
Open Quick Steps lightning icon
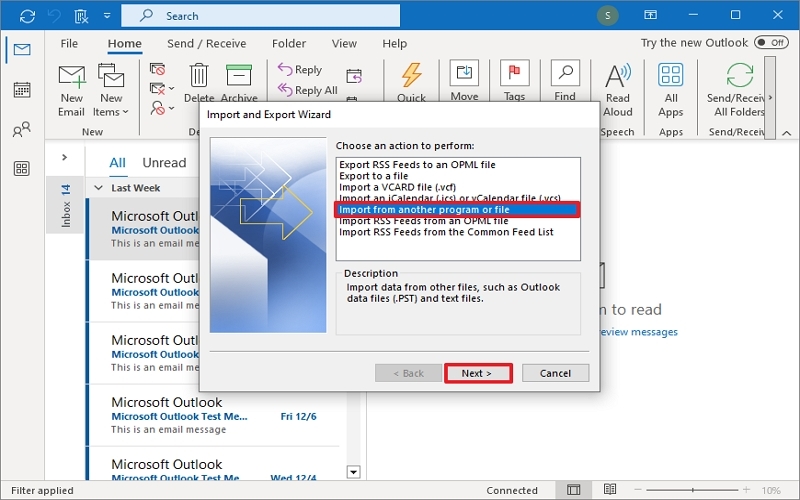pos(411,76)
